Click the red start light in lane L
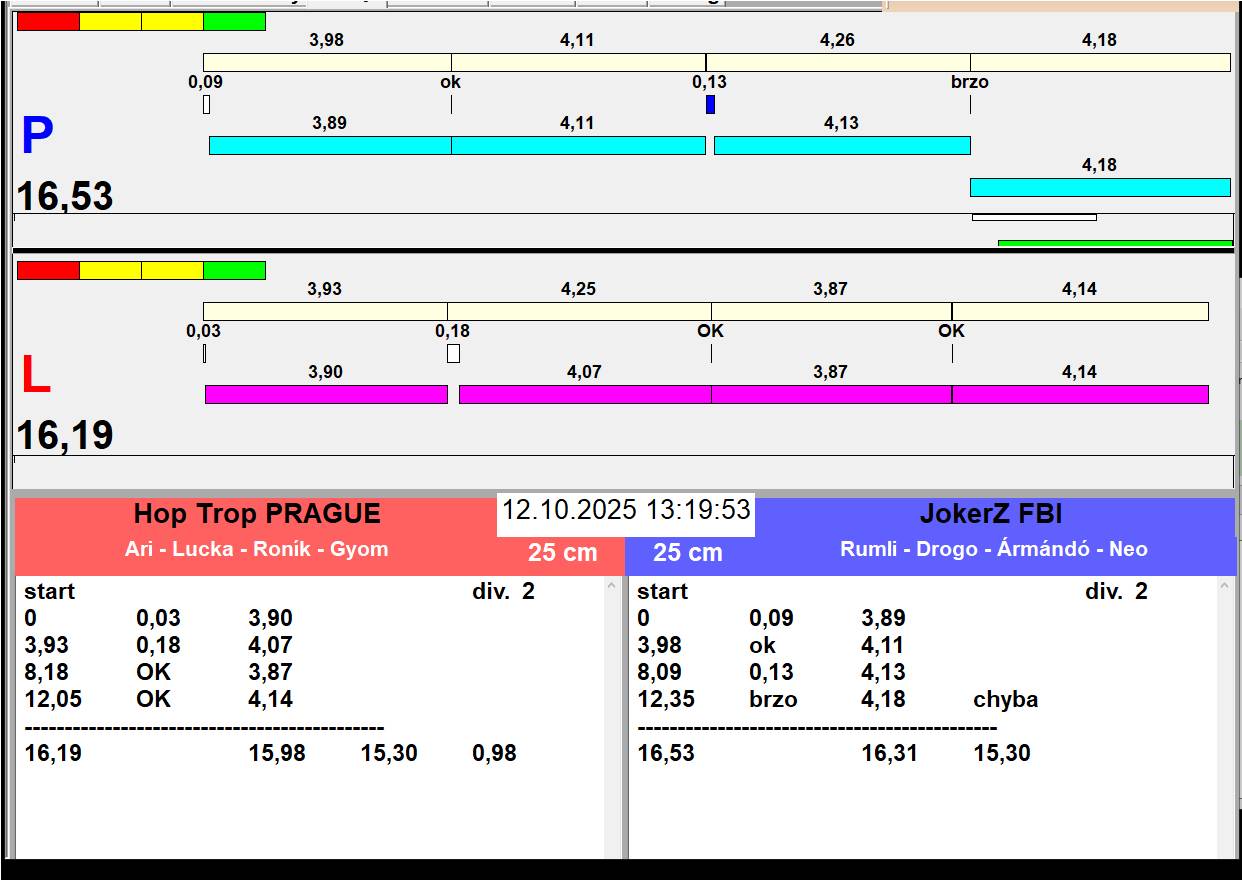The image size is (1242, 880). tap(48, 270)
